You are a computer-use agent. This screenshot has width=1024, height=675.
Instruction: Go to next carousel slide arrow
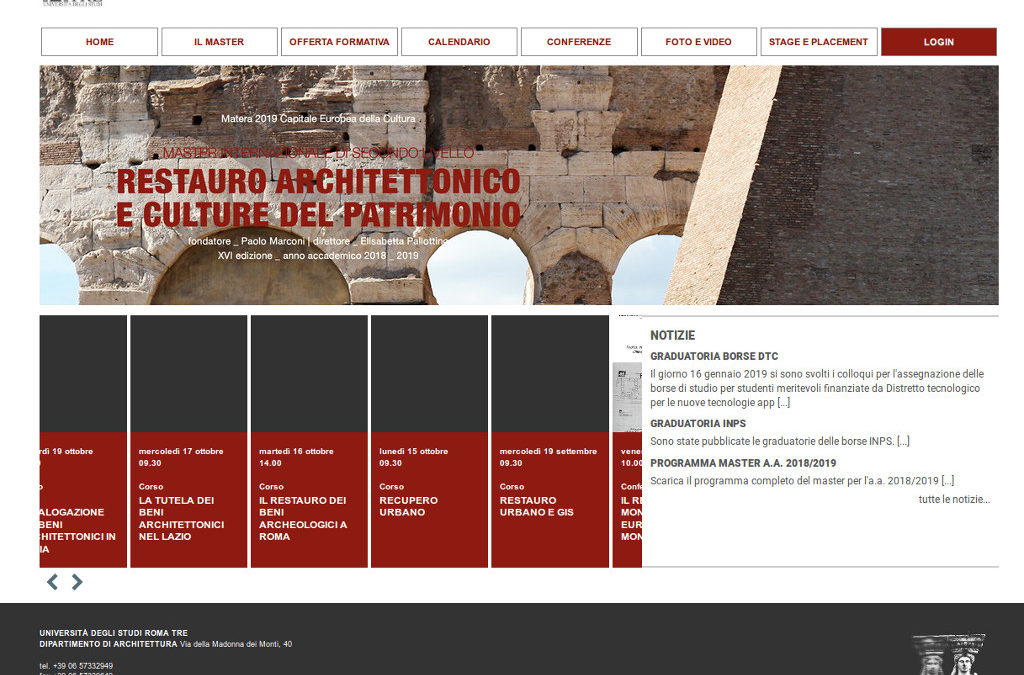click(77, 582)
